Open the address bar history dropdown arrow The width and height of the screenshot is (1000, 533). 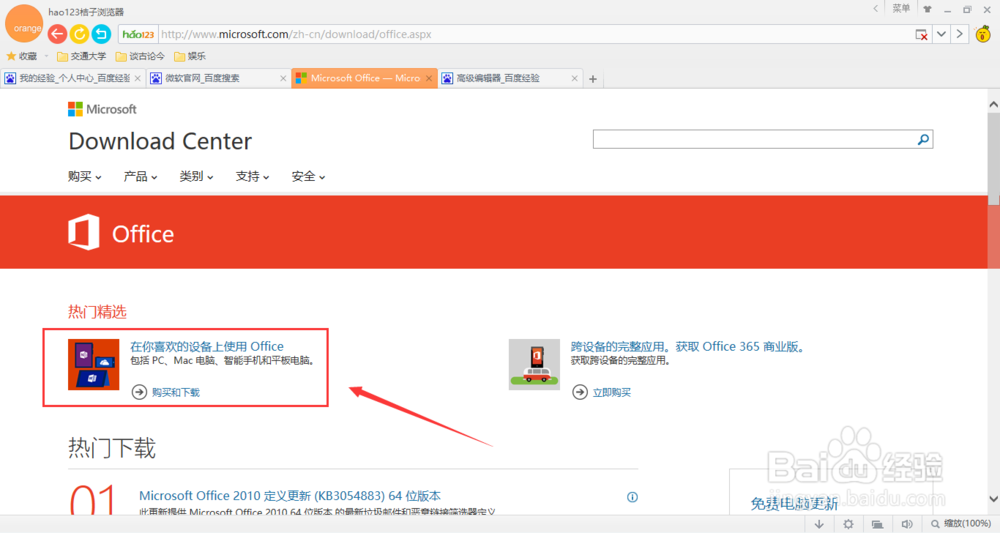click(941, 34)
